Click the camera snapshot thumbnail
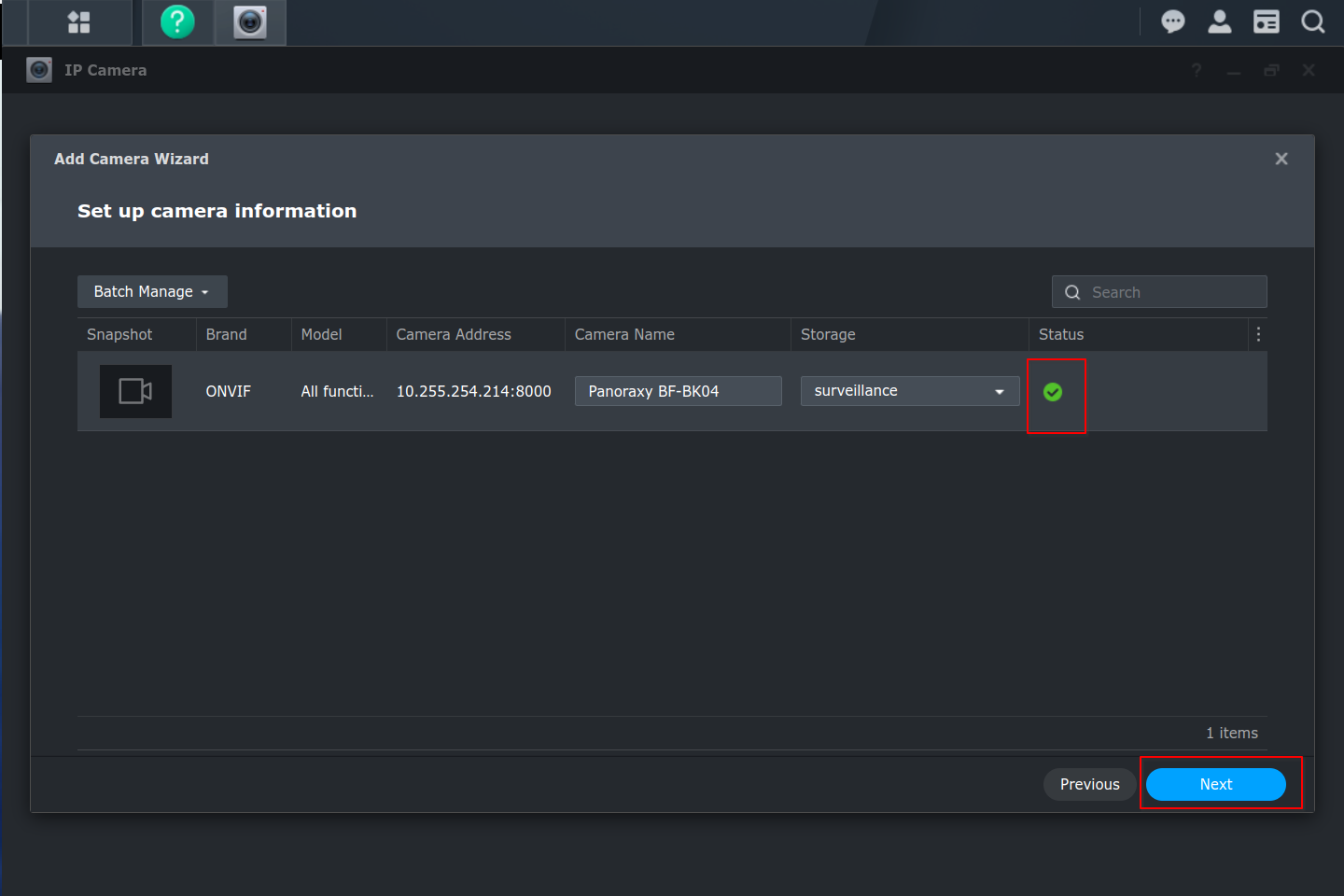Image resolution: width=1344 pixels, height=896 pixels. point(135,391)
